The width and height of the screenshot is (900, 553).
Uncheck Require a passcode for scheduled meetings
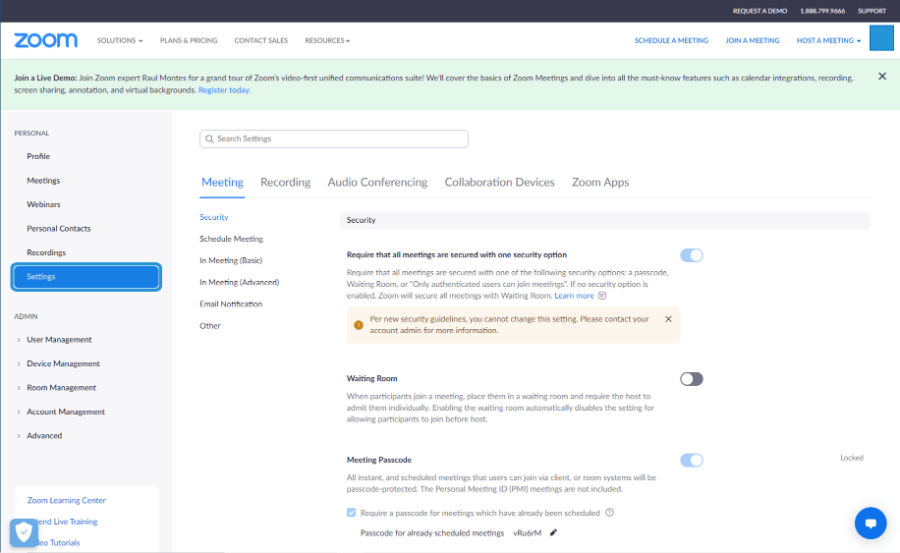pyautogui.click(x=351, y=512)
